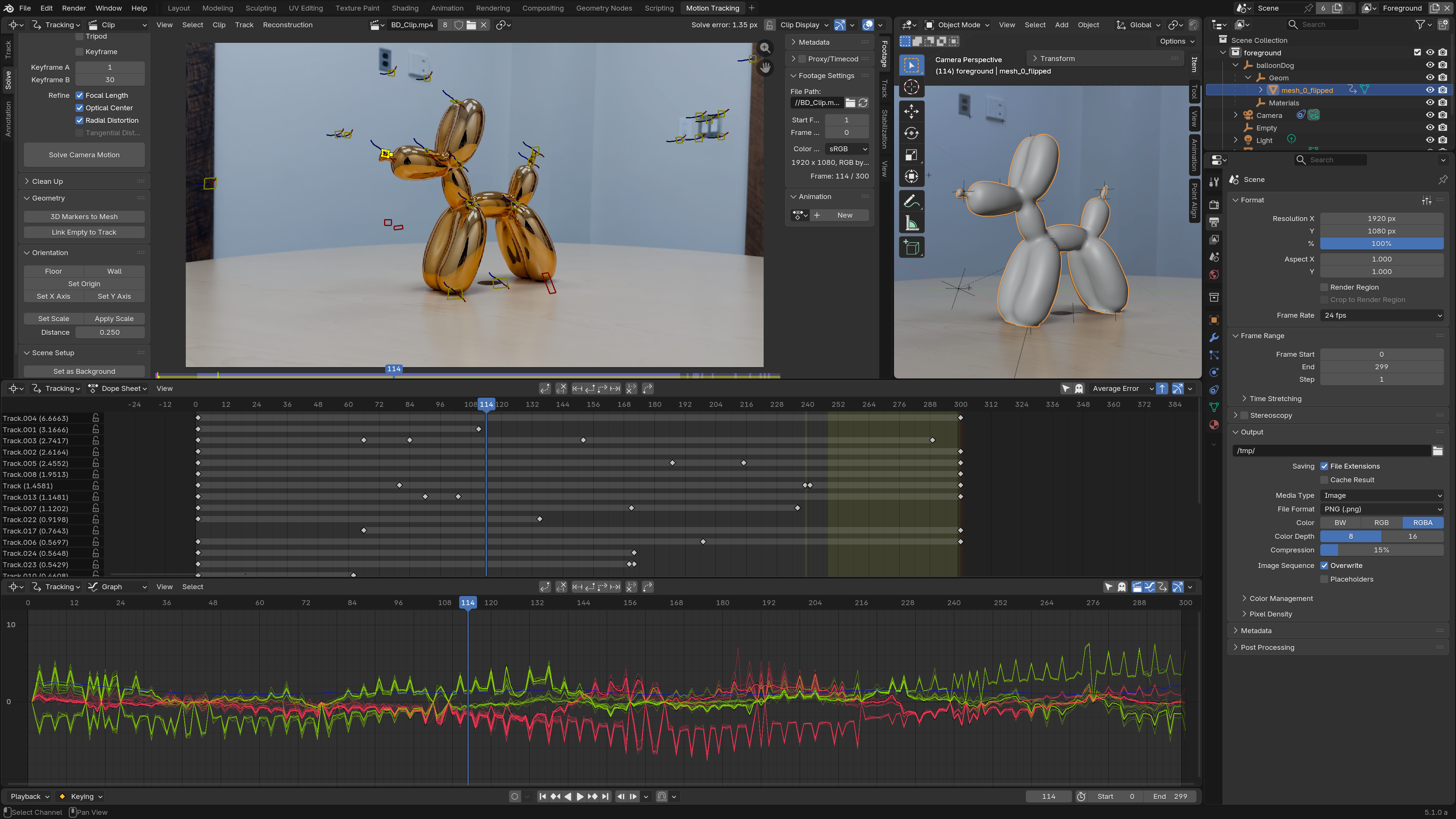Enable the Keyframe checkbox
1456x819 pixels.
80,52
